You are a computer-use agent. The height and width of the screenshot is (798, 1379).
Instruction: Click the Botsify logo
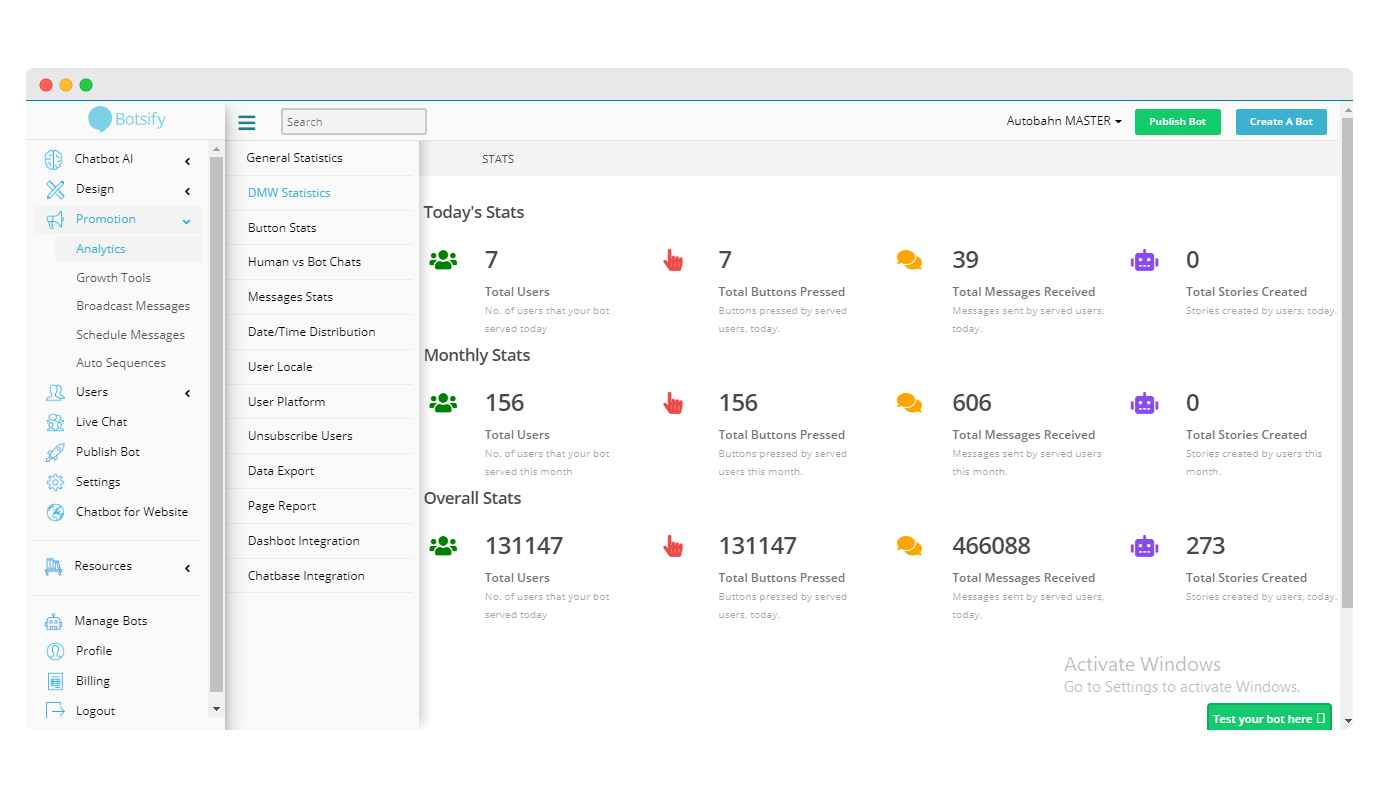coord(126,119)
